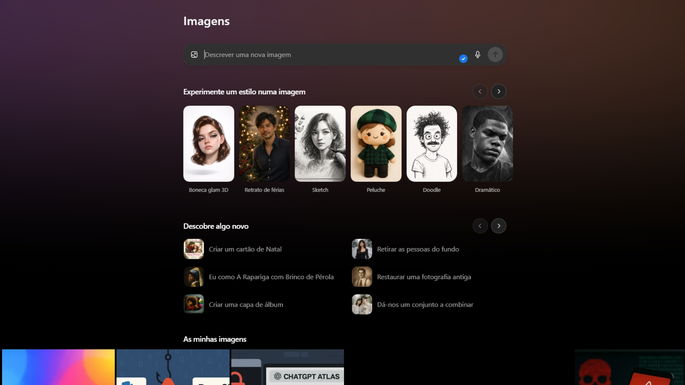Image resolution: width=685 pixels, height=385 pixels.
Task: Click the Pearl Earring painting suggestion icon
Action: point(194,277)
